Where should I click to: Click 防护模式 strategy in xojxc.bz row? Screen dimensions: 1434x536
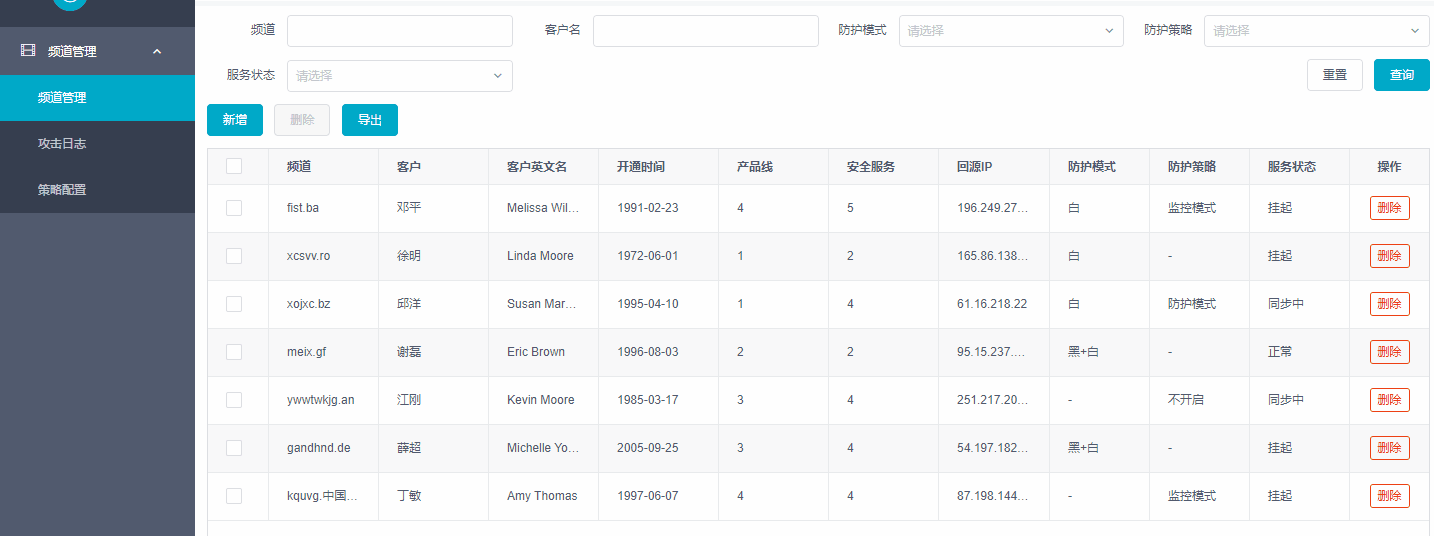point(1192,304)
